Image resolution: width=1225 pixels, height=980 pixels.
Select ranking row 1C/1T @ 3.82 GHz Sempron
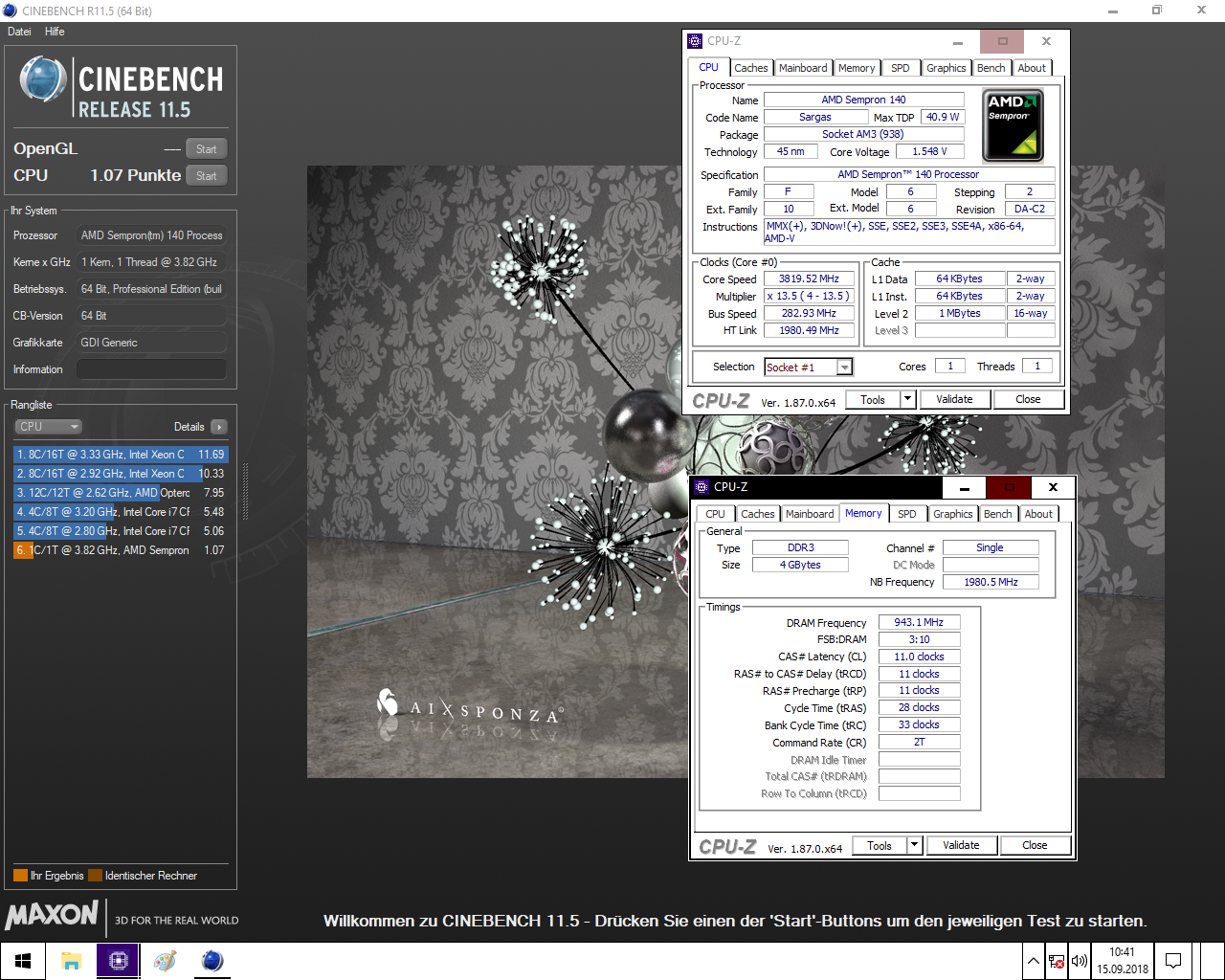[121, 550]
